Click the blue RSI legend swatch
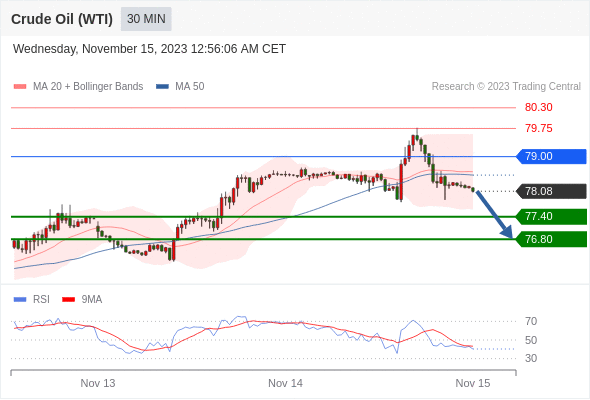Viewport: 590px width, 400px height. click(x=20, y=300)
